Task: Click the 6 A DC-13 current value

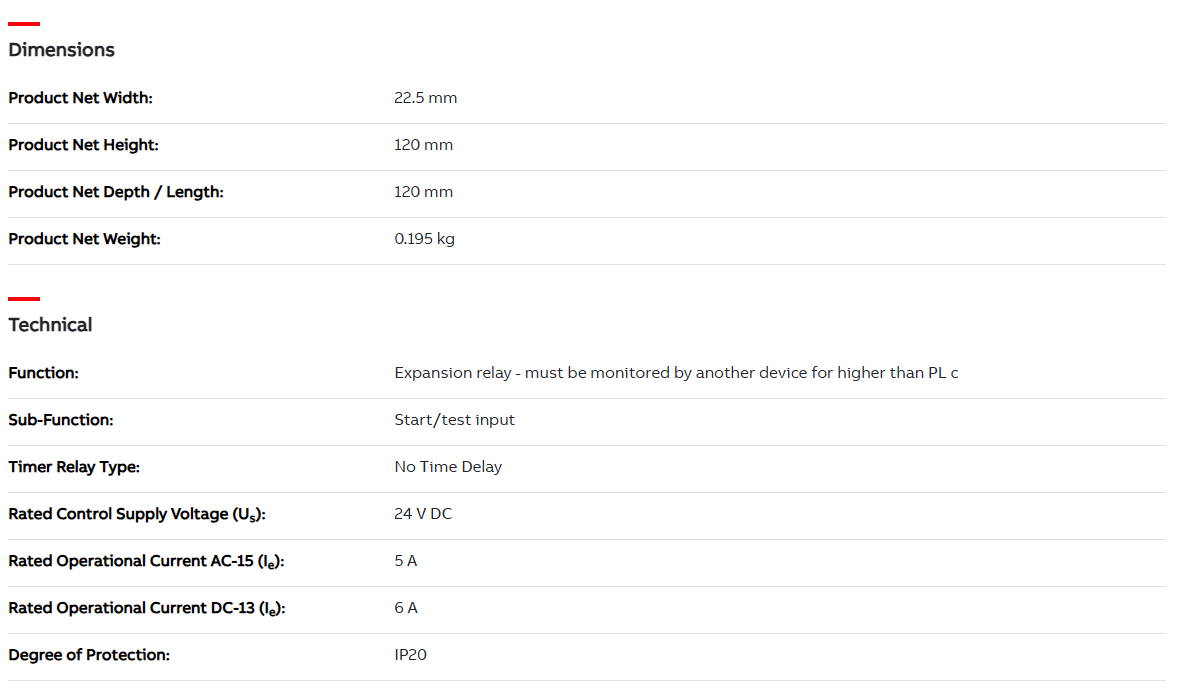Action: click(x=405, y=608)
